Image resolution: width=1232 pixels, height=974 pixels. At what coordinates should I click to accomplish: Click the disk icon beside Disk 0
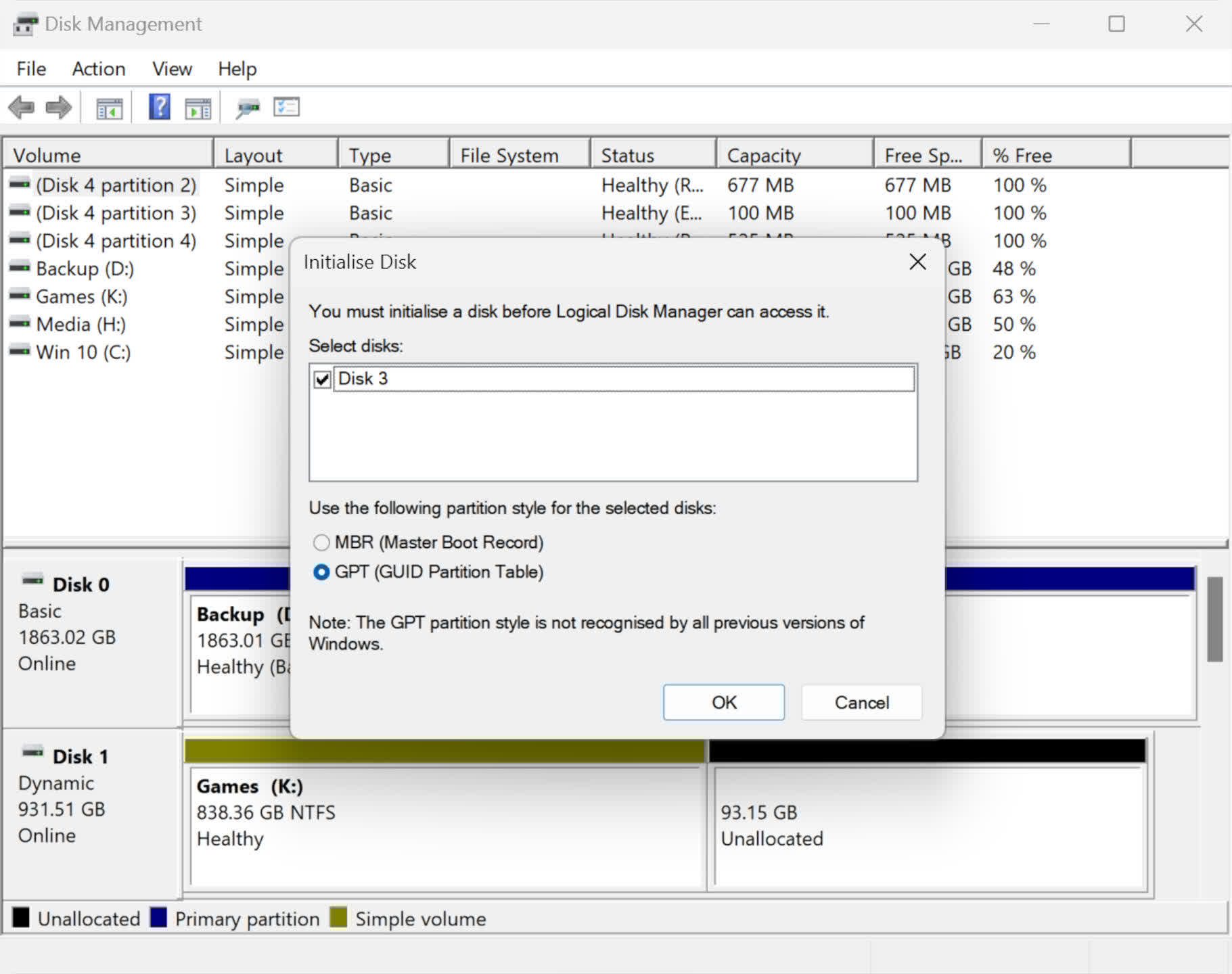pos(32,580)
